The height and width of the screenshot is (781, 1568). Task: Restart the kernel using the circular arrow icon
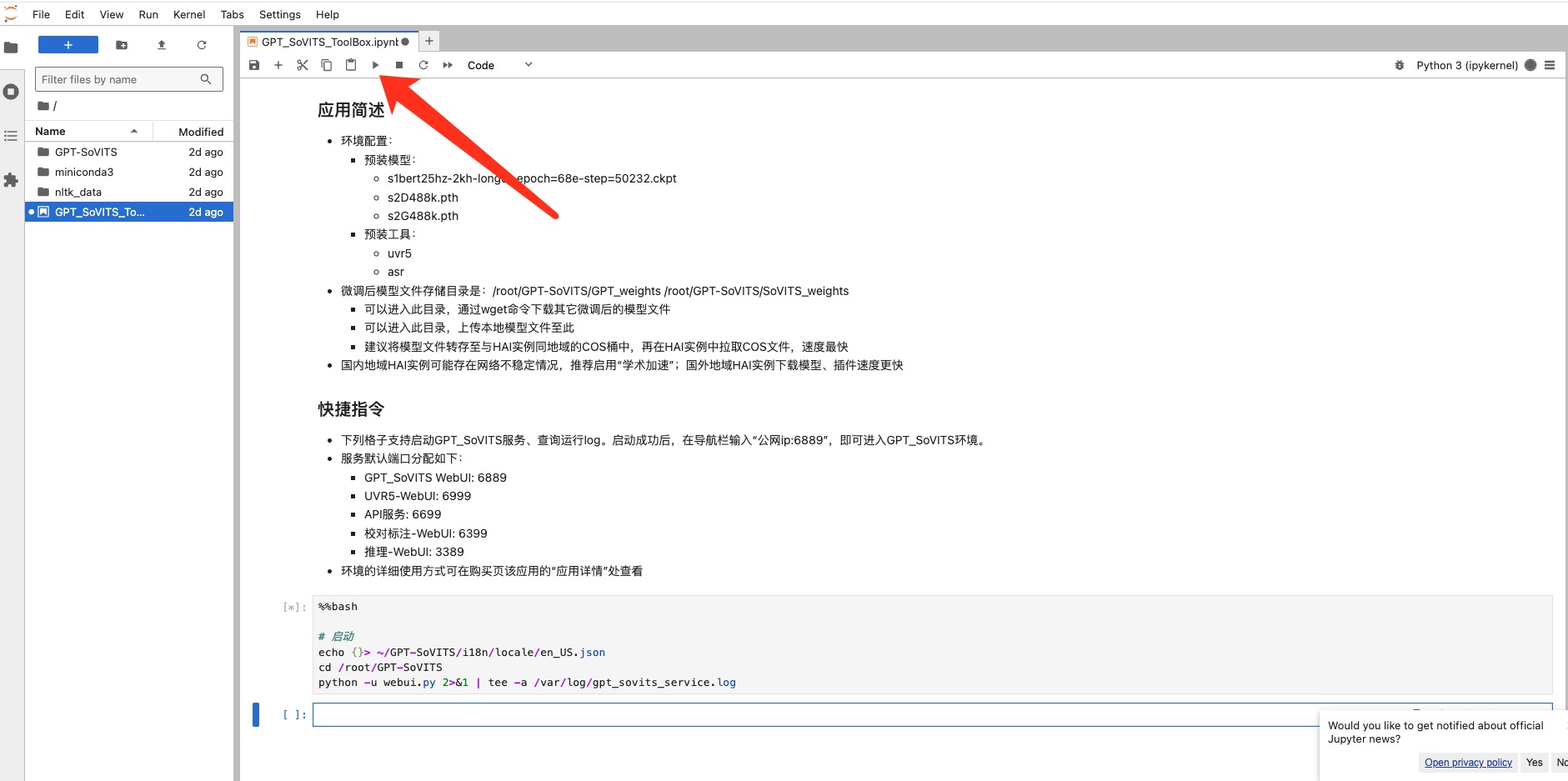tap(423, 65)
